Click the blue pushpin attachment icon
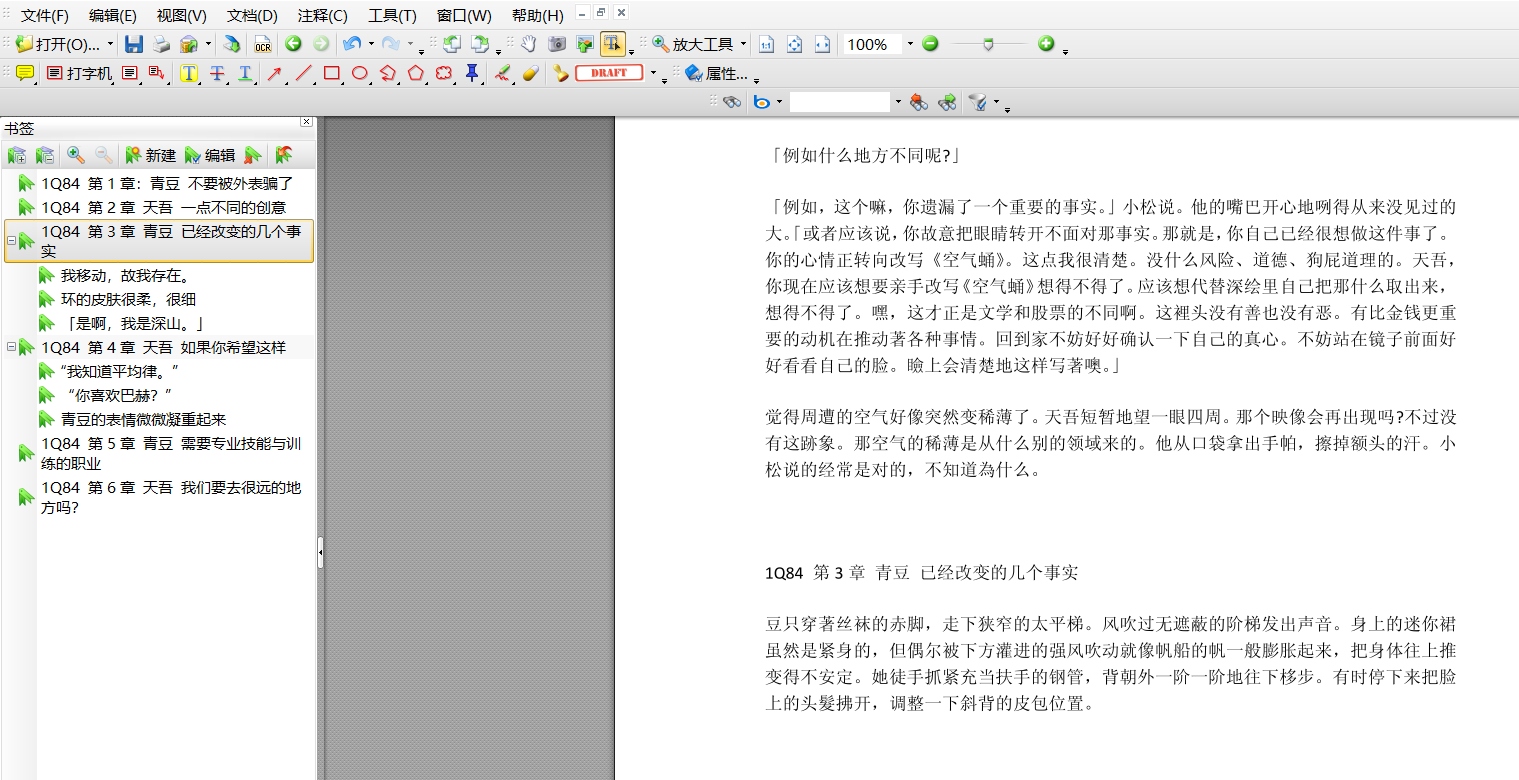 (472, 73)
